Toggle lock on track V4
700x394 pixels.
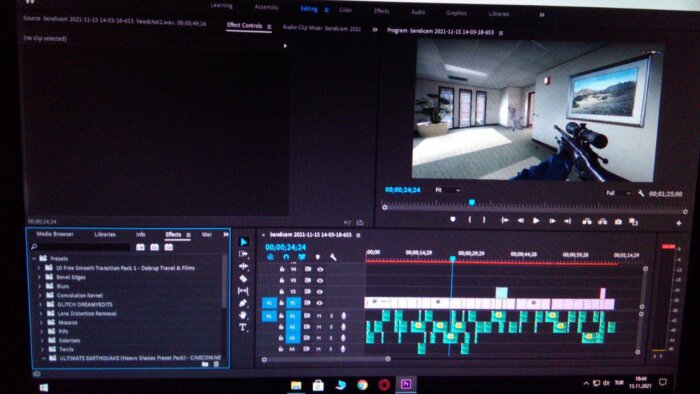[x=282, y=269]
